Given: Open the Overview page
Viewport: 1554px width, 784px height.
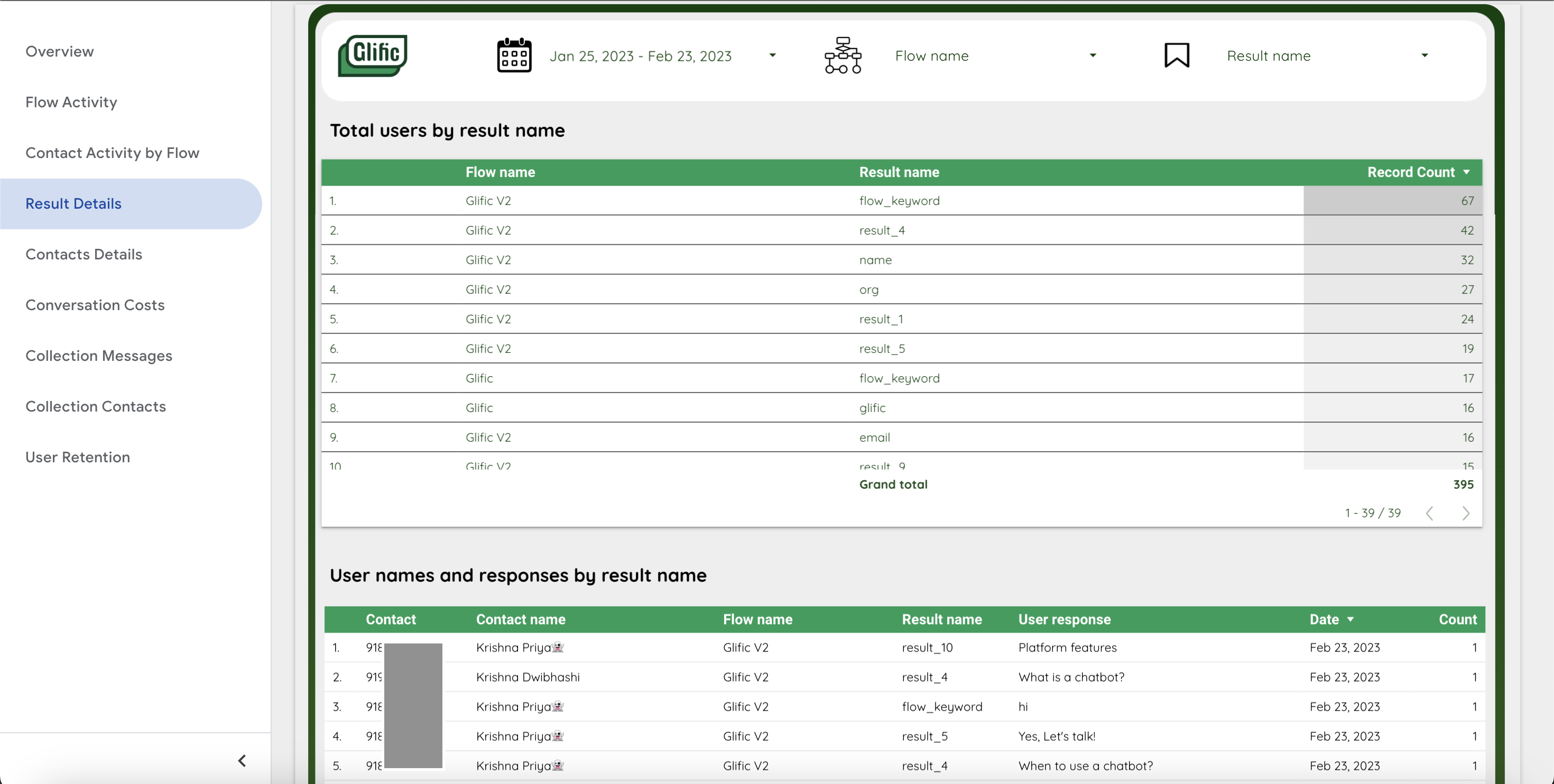Looking at the screenshot, I should [60, 51].
